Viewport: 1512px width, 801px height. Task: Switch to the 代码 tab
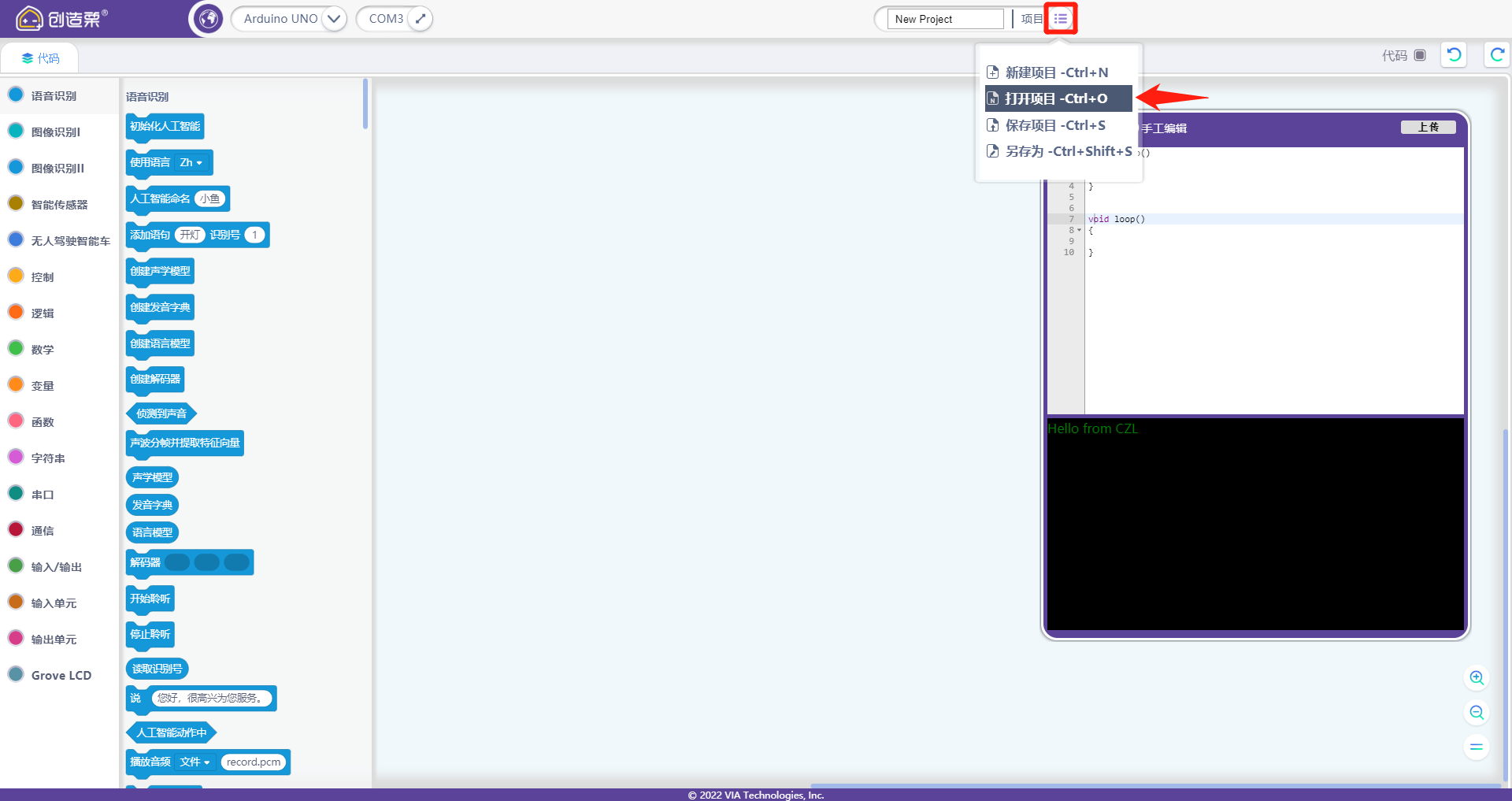click(40, 58)
